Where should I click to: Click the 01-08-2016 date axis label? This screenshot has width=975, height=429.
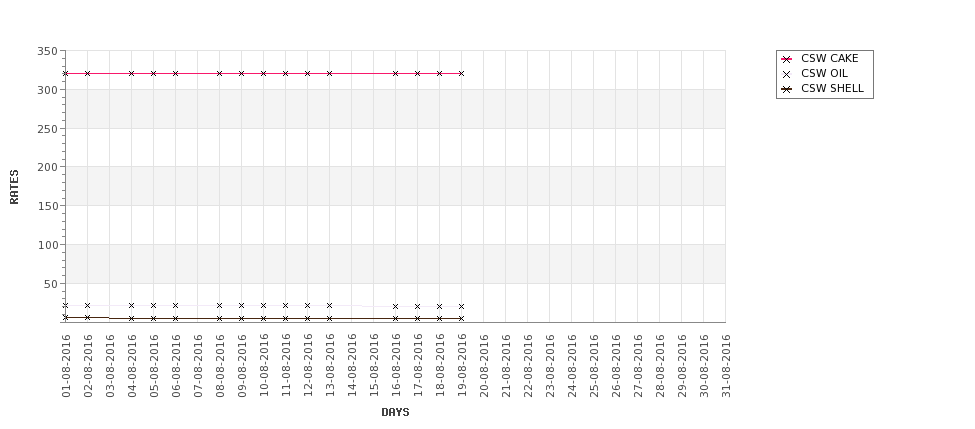point(66,366)
